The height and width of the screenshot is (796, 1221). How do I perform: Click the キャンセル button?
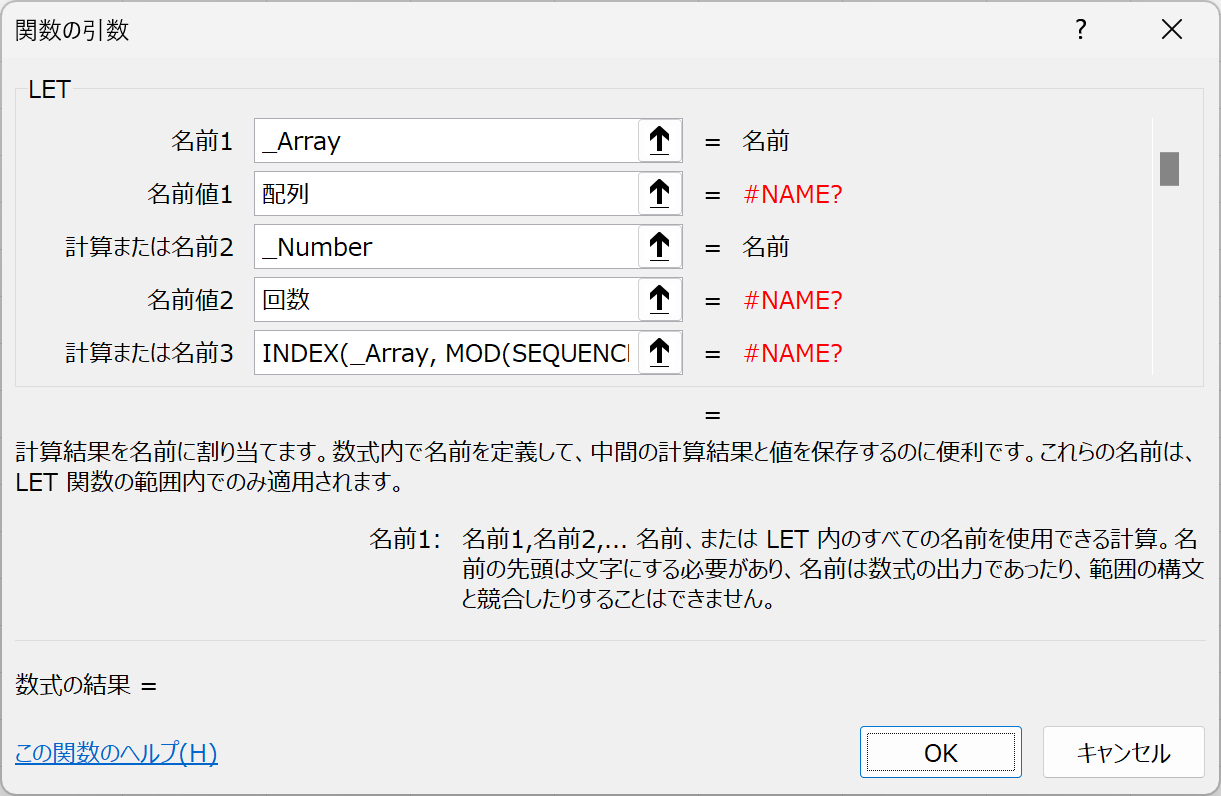[1124, 752]
